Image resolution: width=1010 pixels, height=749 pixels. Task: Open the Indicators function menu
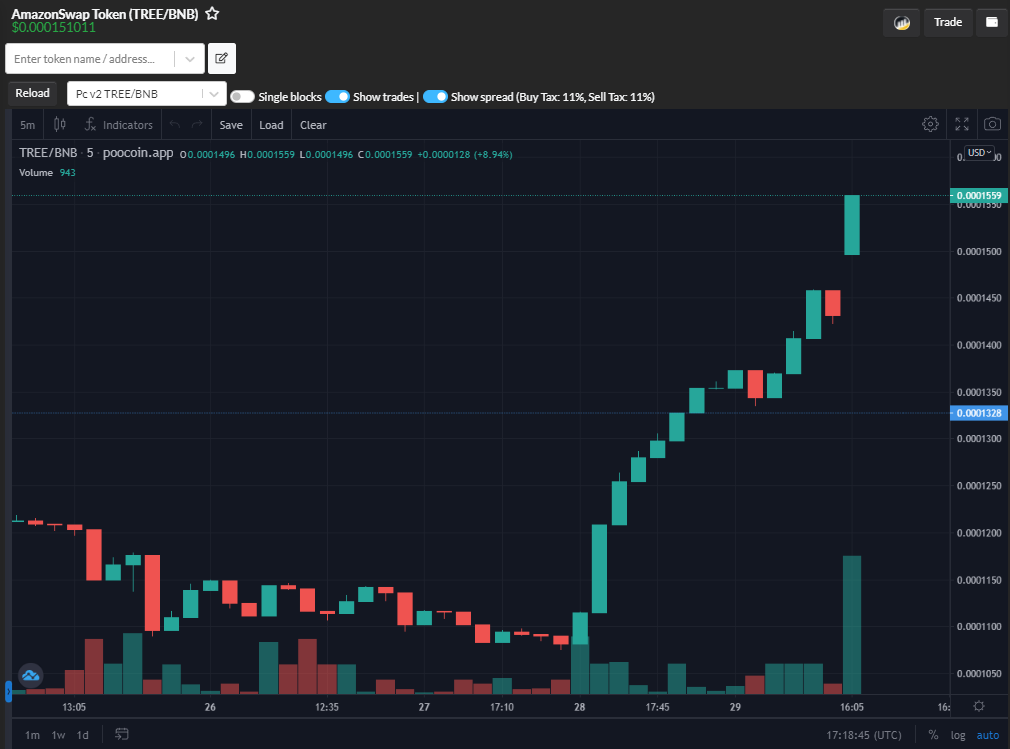tap(119, 125)
